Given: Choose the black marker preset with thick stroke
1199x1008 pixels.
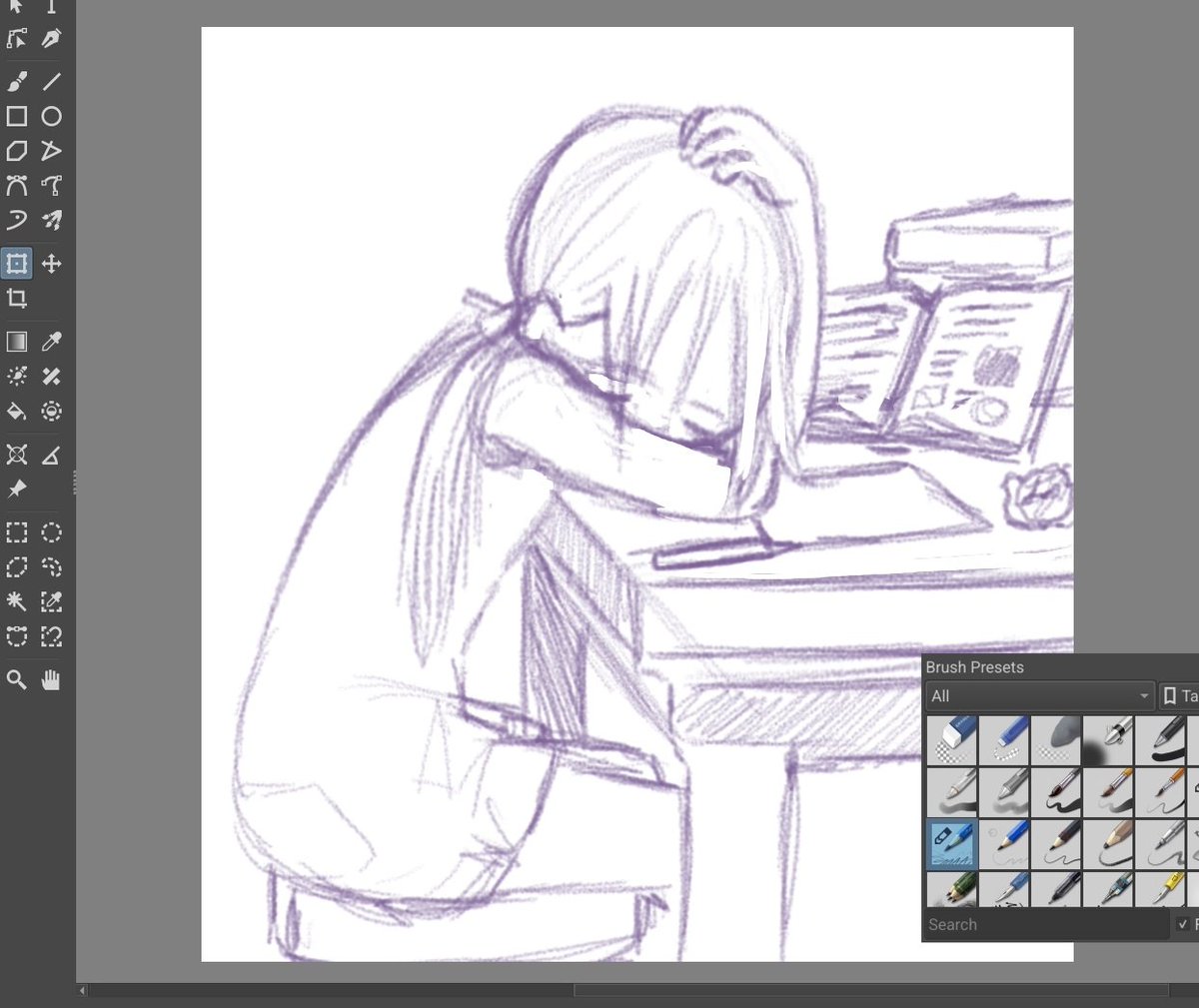Looking at the screenshot, I should coord(1160,740).
